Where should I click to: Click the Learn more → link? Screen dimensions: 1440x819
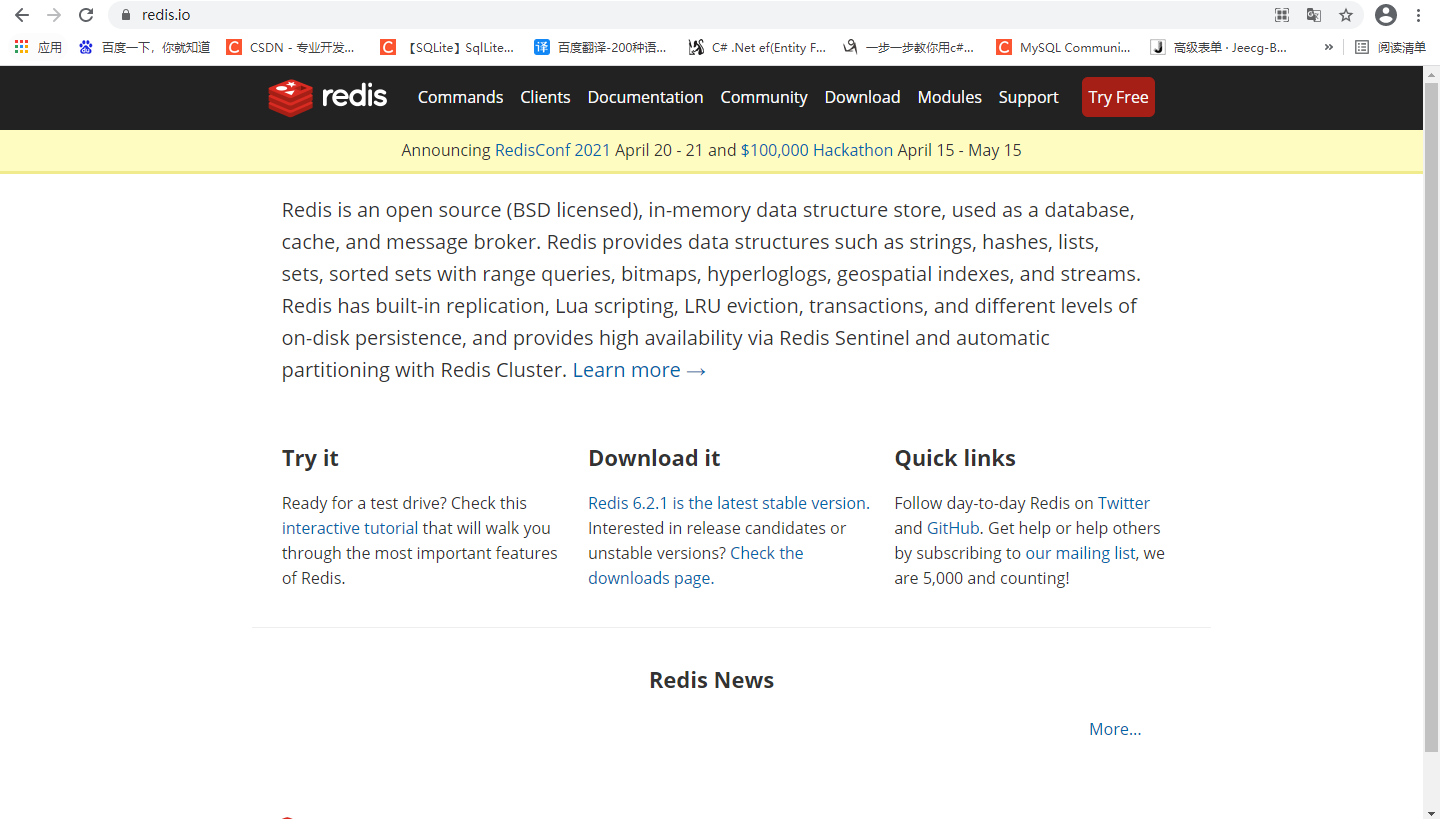coord(639,370)
